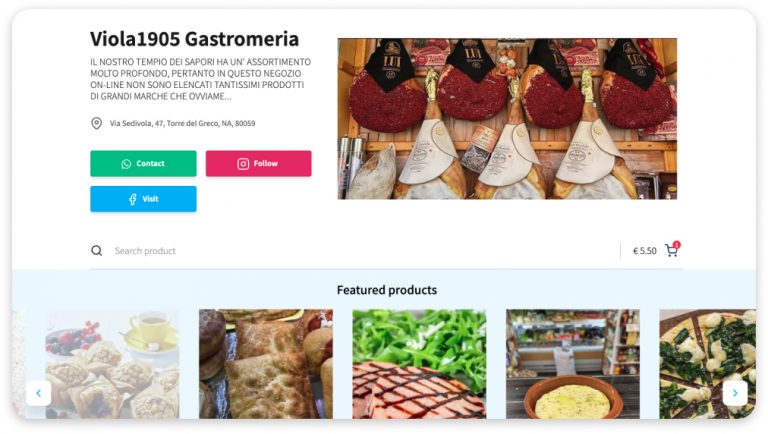Image resolution: width=768 pixels, height=434 pixels.
Task: Show next featured products with right arrow
Action: tap(735, 393)
